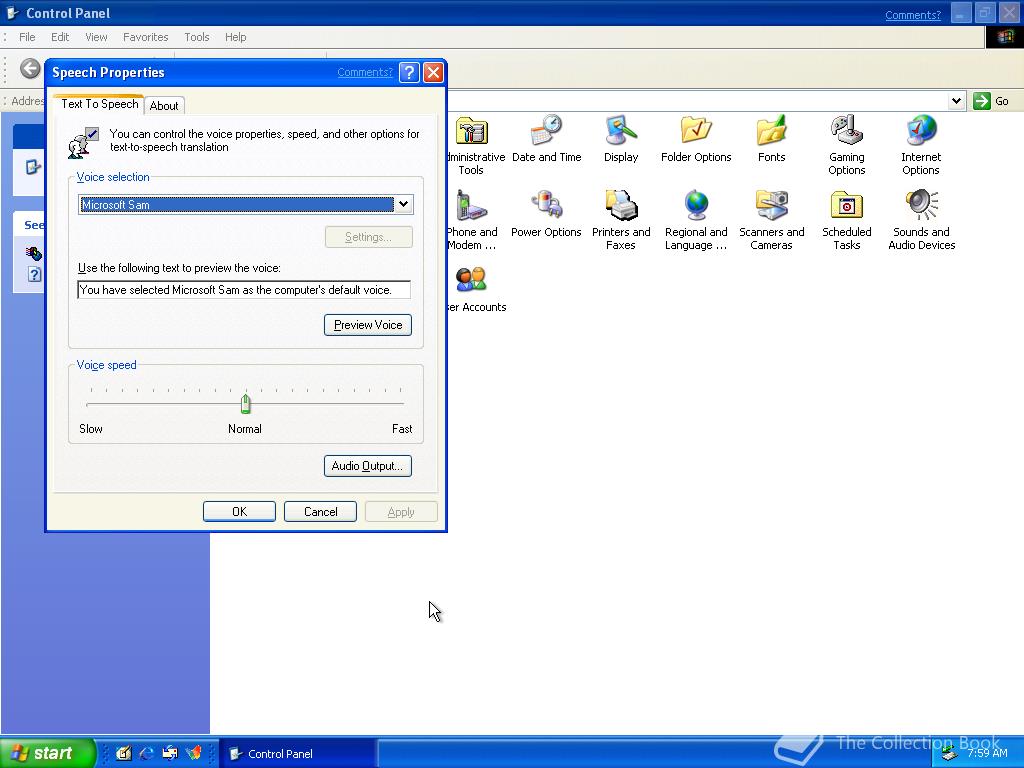Open the File menu
Image resolution: width=1024 pixels, height=768 pixels.
[x=27, y=37]
